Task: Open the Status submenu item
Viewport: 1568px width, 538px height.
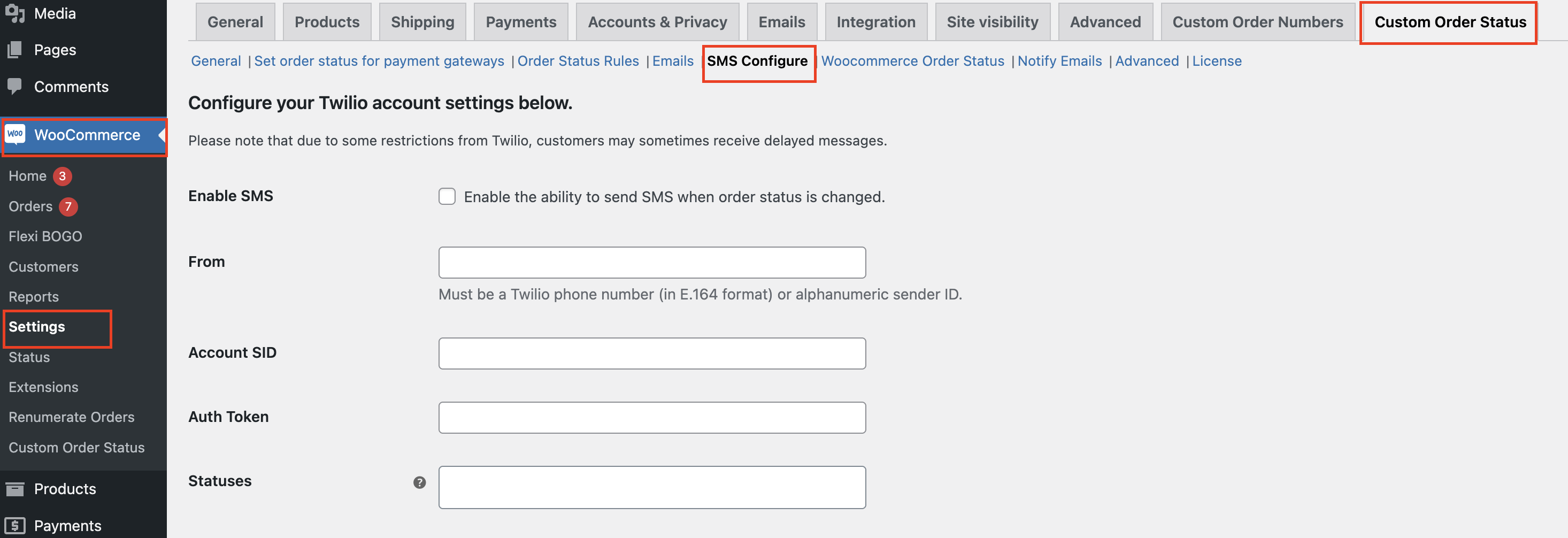Action: click(29, 357)
